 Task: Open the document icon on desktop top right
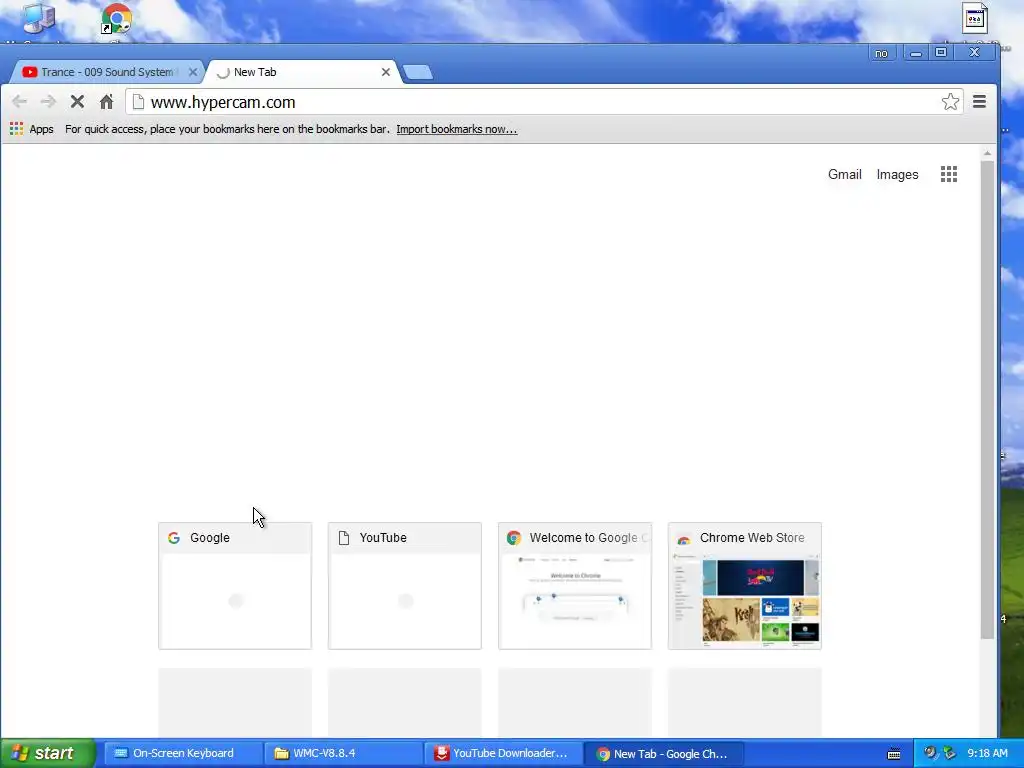[x=975, y=18]
